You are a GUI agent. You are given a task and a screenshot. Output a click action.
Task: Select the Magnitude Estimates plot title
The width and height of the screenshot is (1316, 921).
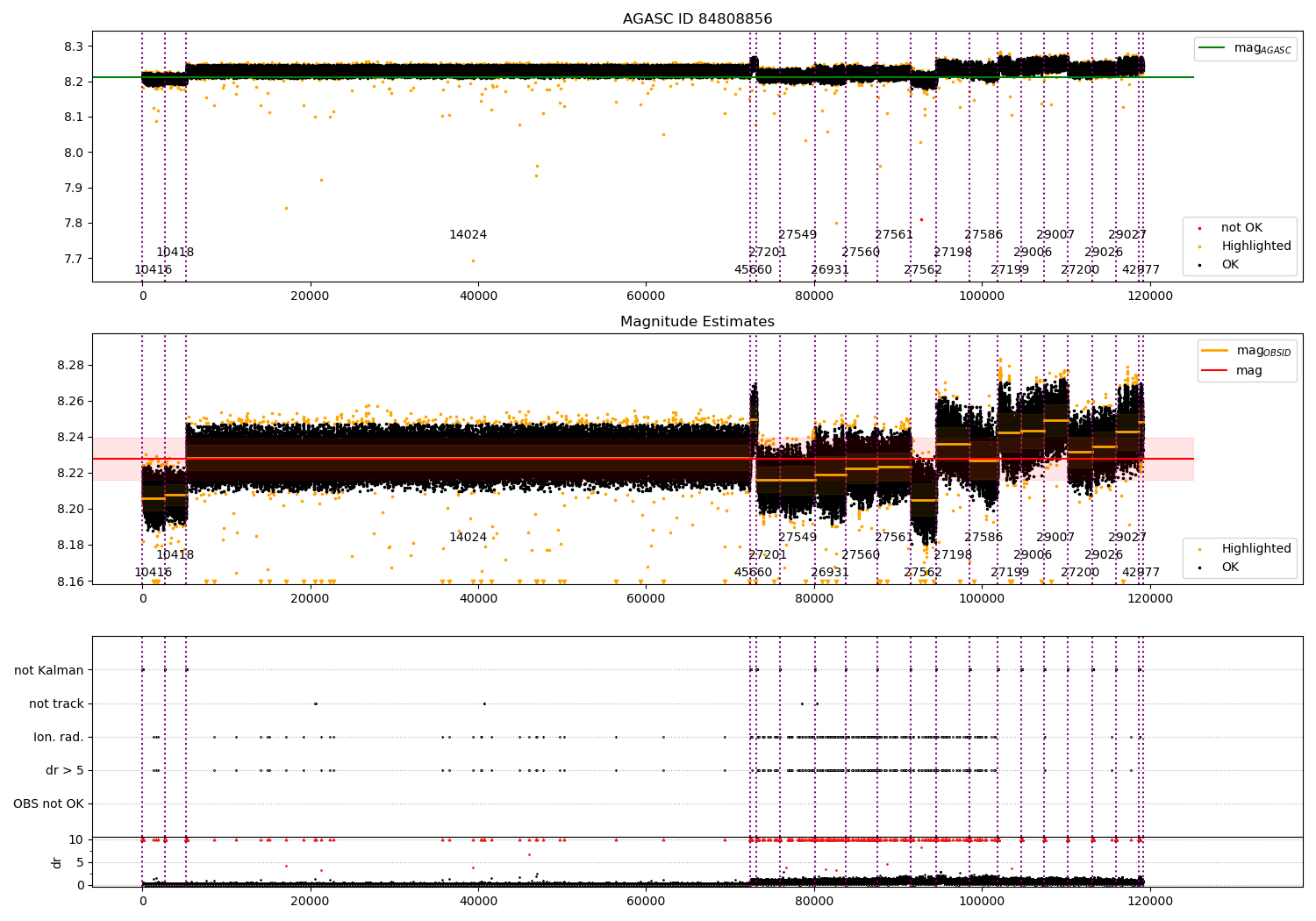697,322
